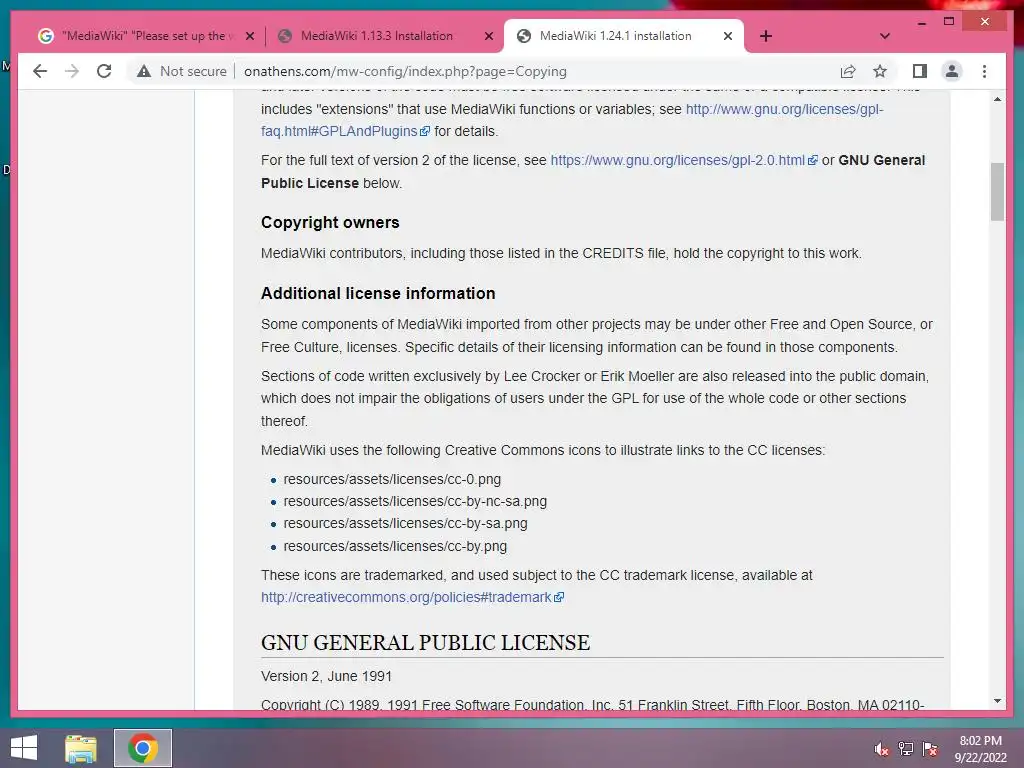
Task: Minimize the Chrome window
Action: (921, 22)
